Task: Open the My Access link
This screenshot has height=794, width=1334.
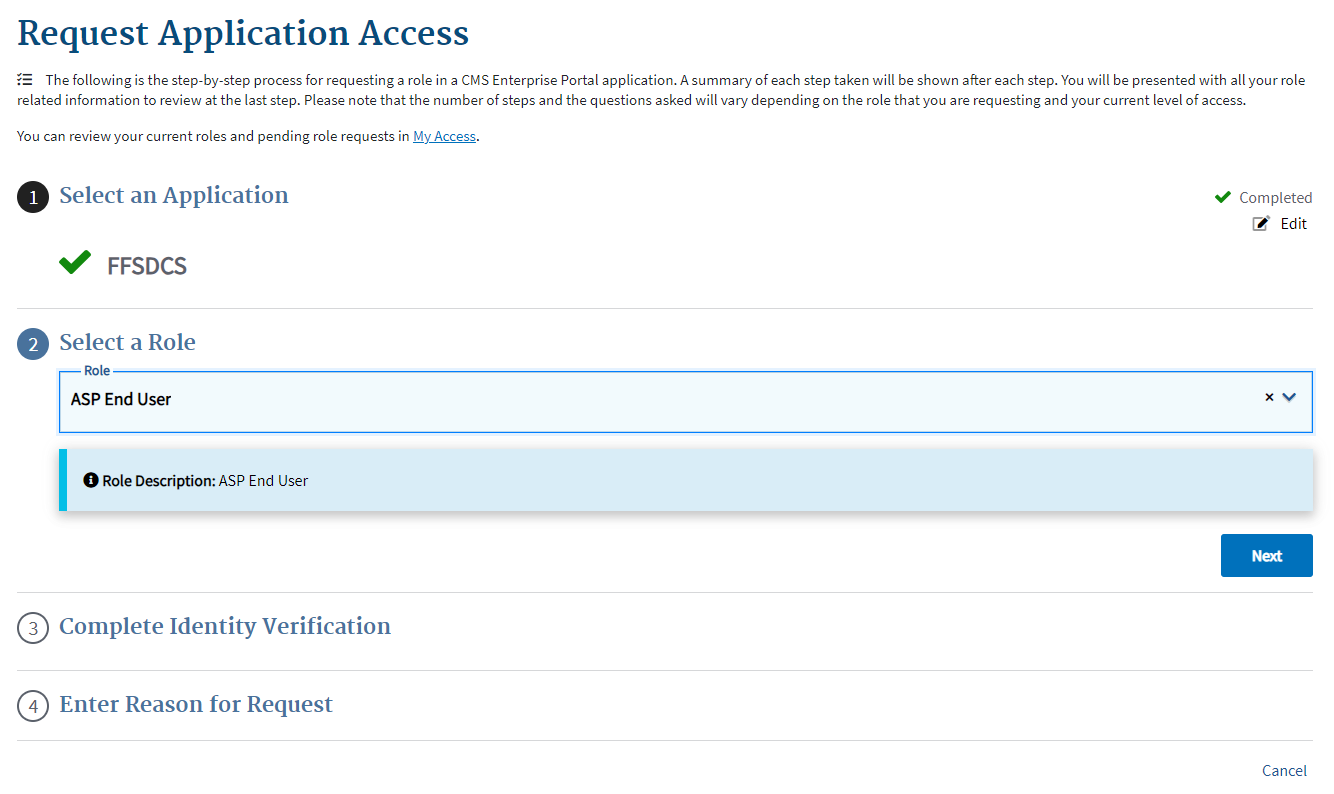Action: [444, 136]
